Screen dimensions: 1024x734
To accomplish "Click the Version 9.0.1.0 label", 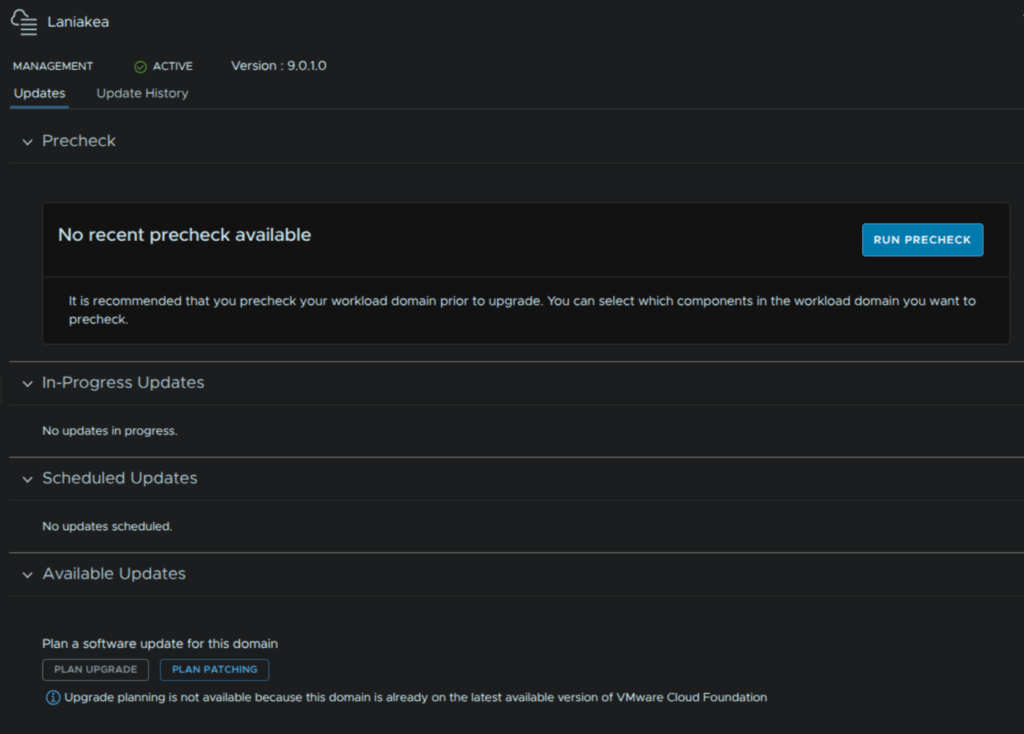I will pos(279,66).
